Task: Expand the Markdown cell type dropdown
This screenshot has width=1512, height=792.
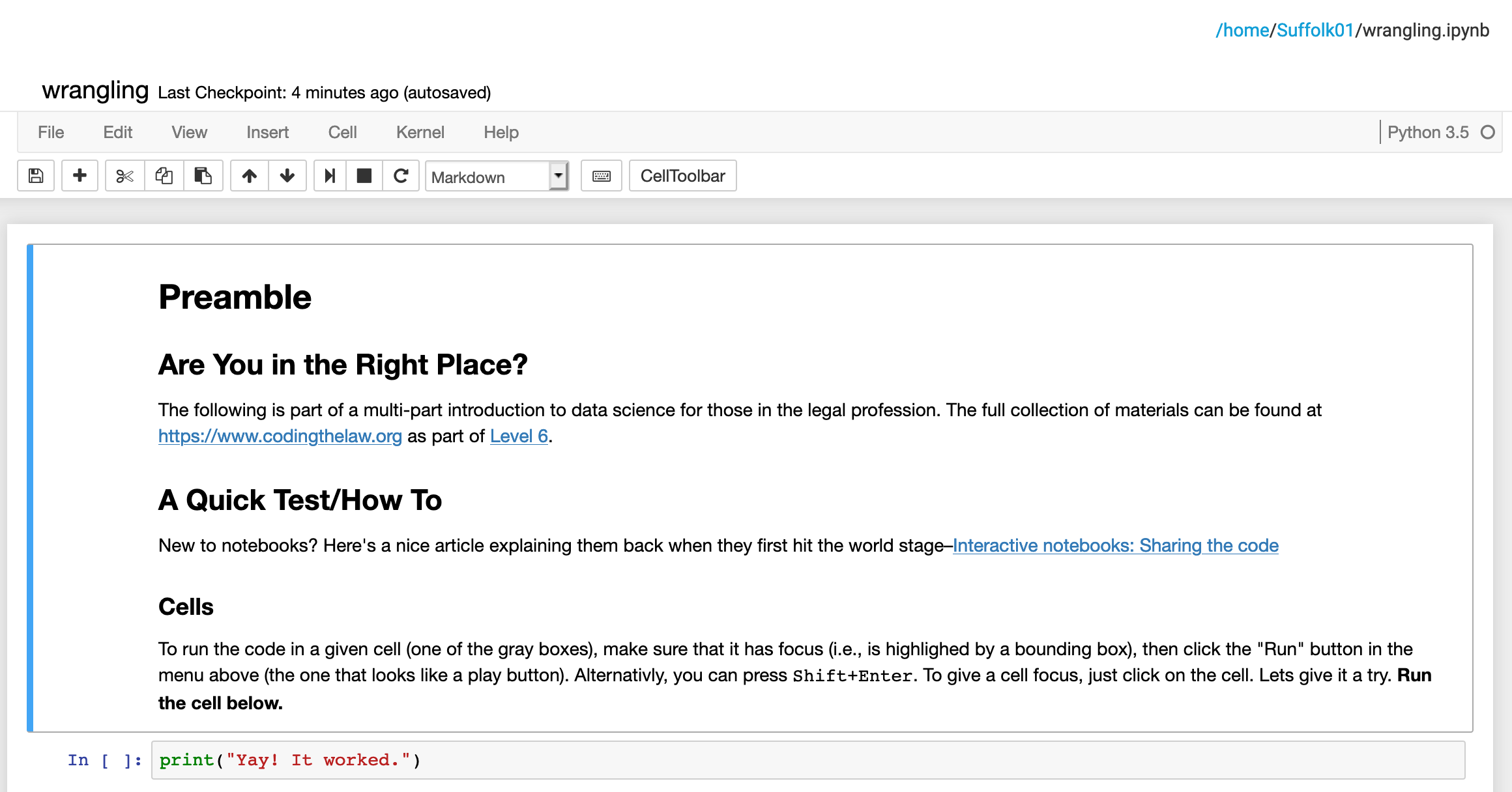Action: tap(497, 177)
